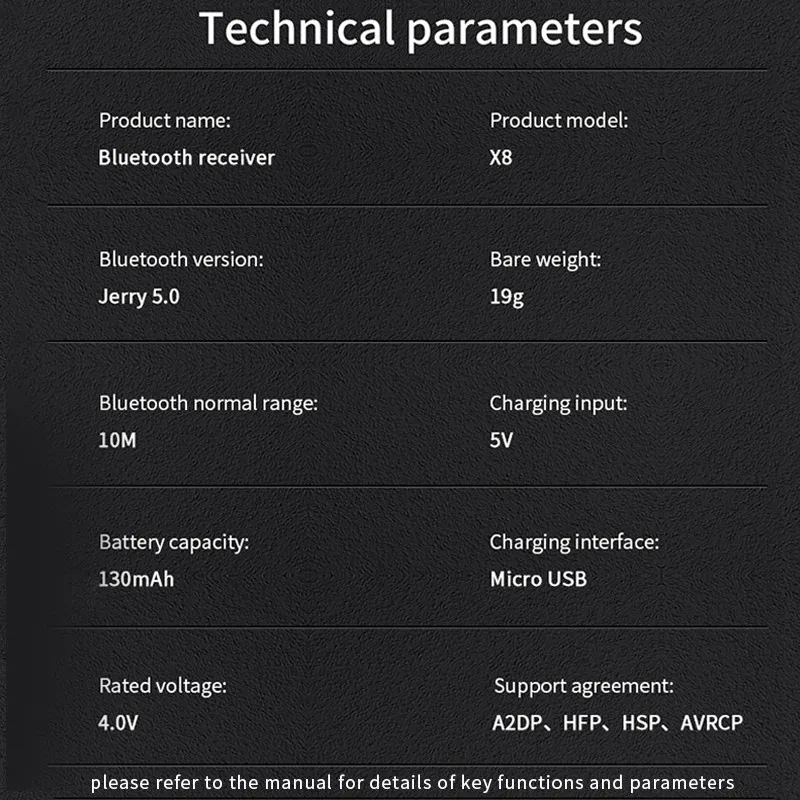Click the 'Bluetooth receiver' value
This screenshot has width=800, height=800.
[x=186, y=158]
